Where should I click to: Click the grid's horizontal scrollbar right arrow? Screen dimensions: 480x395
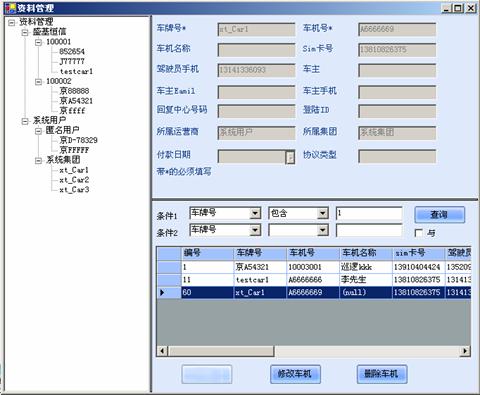point(465,351)
